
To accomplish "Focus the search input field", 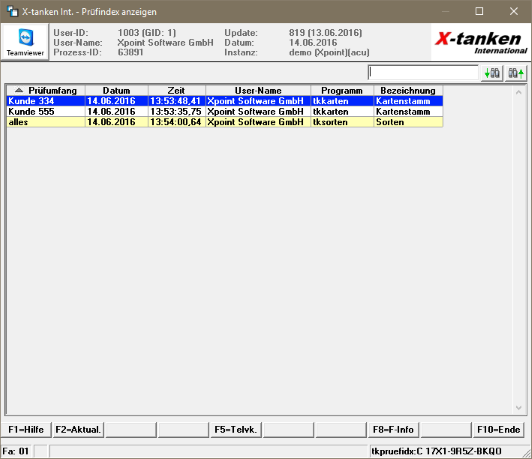I will (x=423, y=73).
